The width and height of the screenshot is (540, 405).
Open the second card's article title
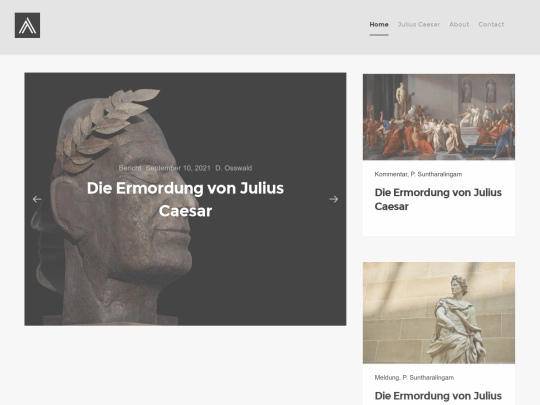(438, 396)
